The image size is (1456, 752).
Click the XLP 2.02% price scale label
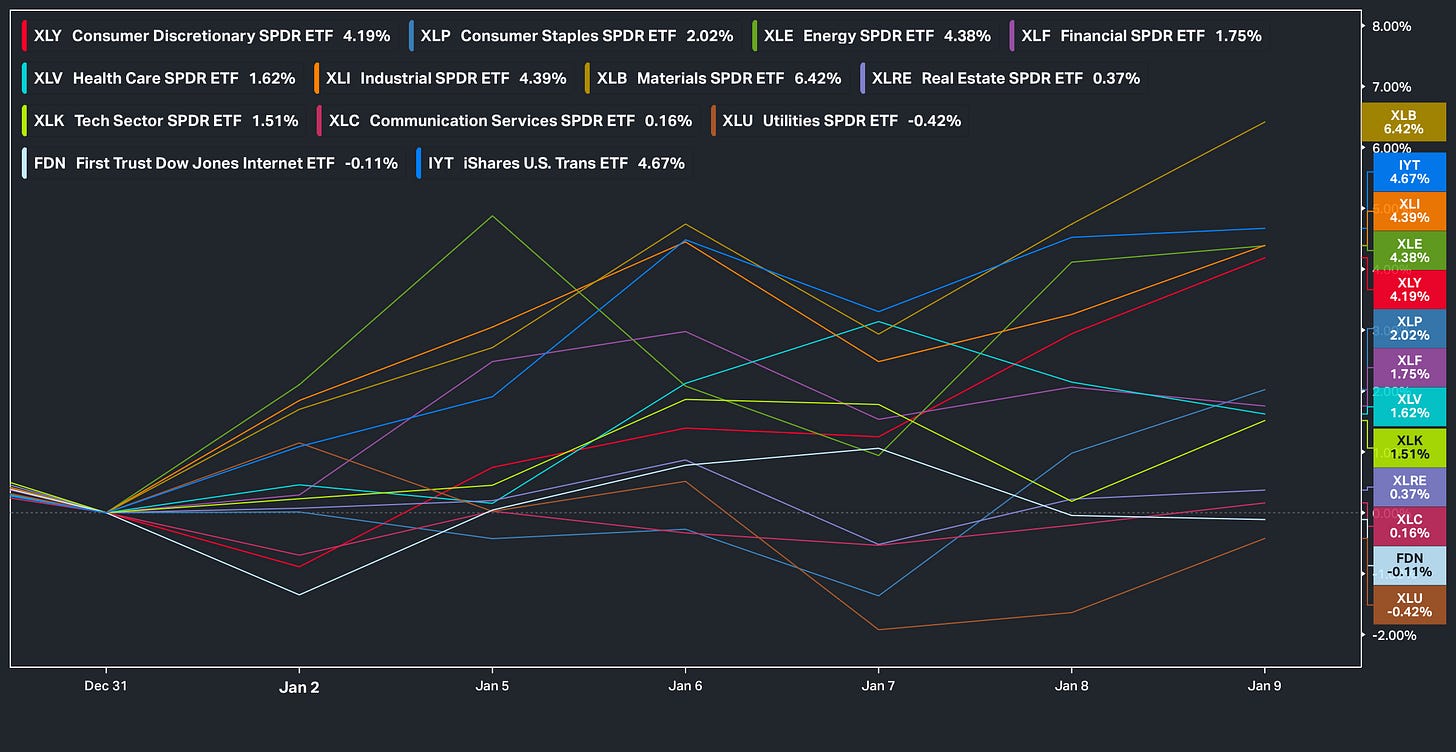click(x=1409, y=328)
